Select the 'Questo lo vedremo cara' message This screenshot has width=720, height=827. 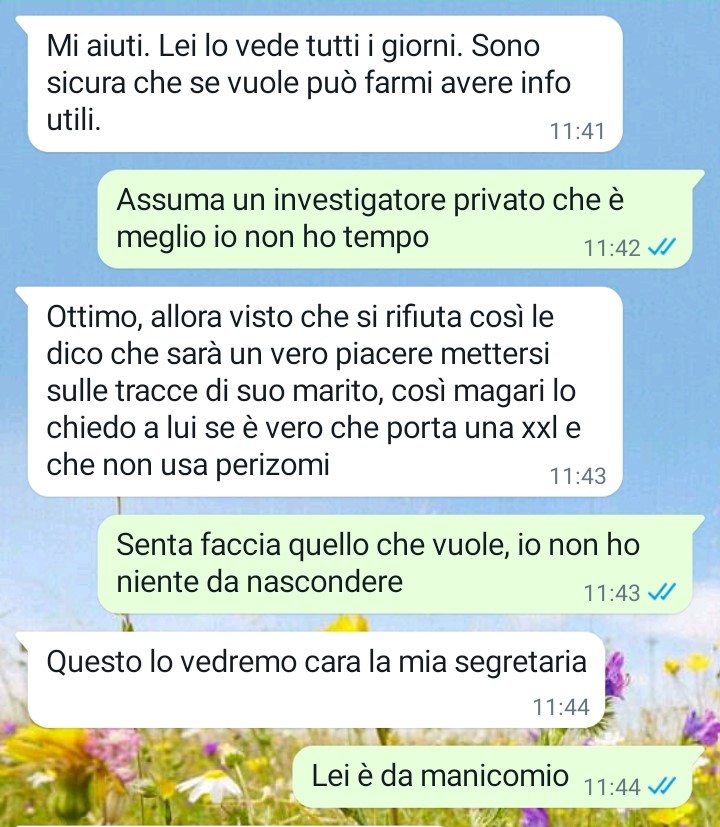(316, 680)
